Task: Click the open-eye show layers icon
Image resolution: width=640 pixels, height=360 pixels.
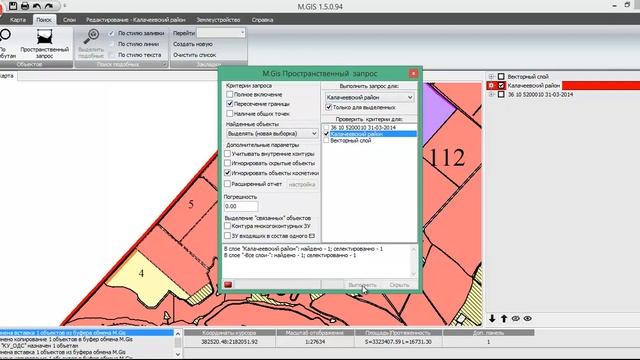Action: tap(528, 318)
